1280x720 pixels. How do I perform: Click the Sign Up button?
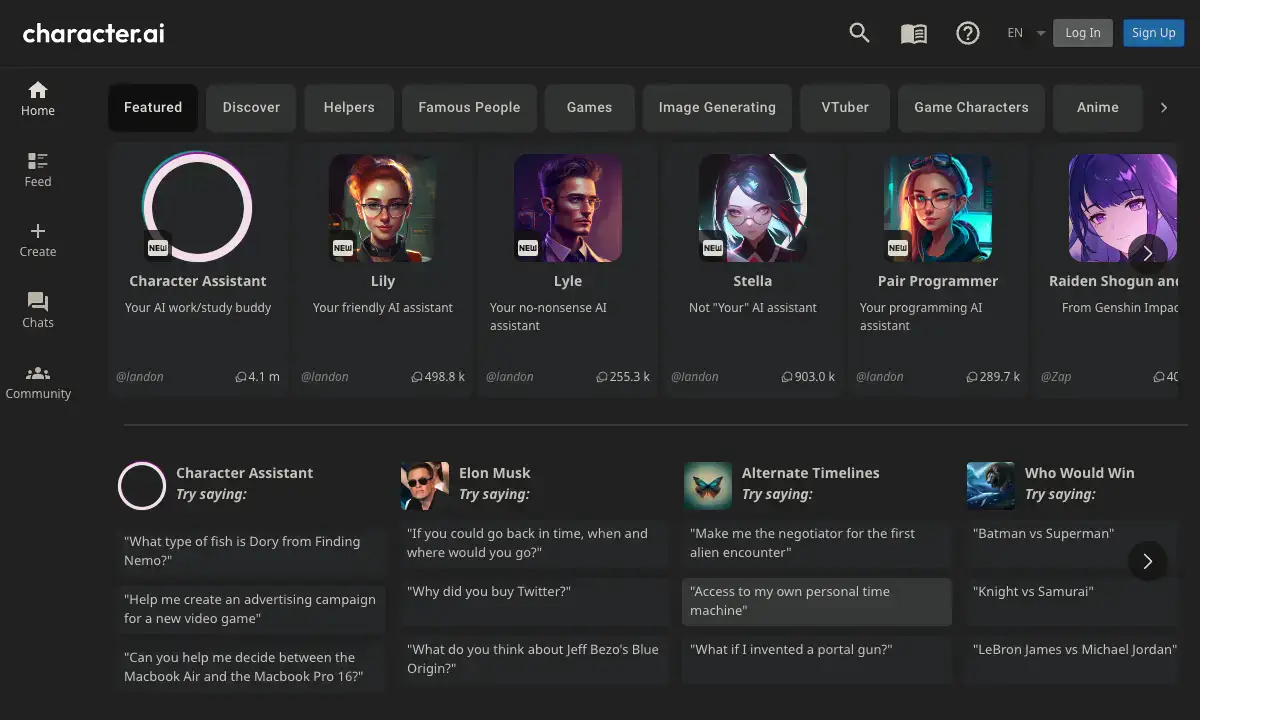1153,32
